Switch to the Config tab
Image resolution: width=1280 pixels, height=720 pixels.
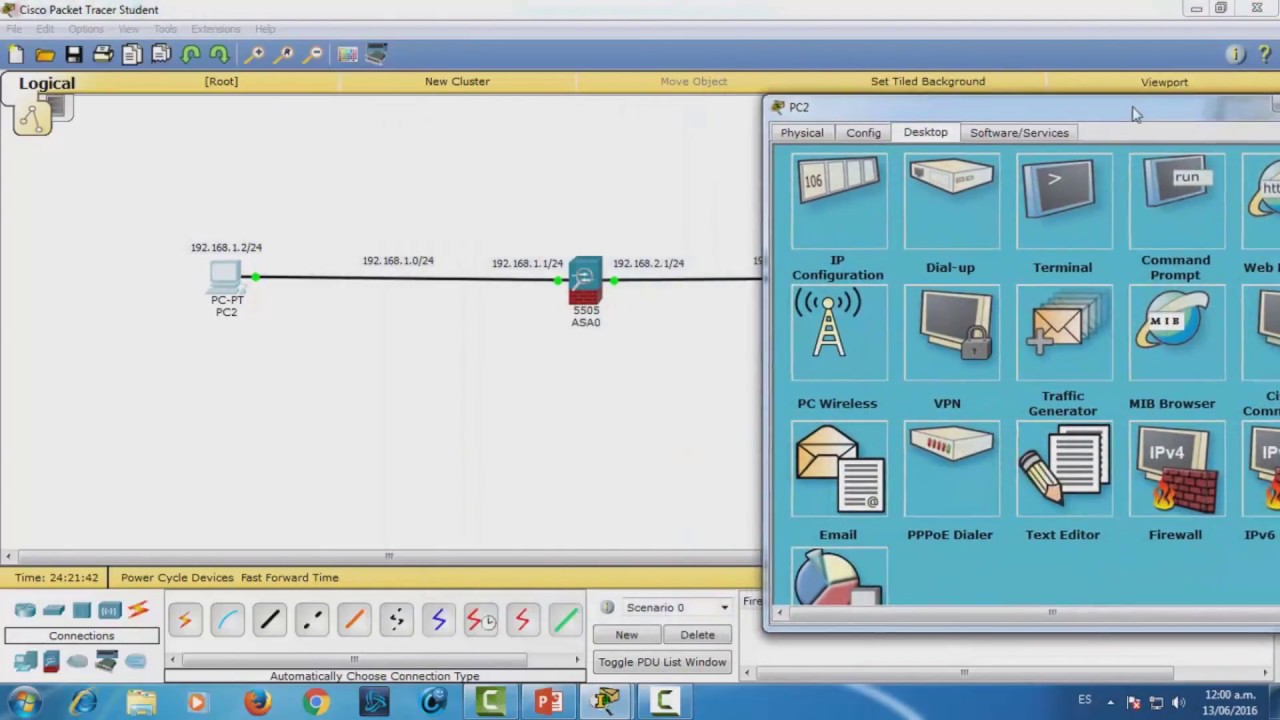(863, 132)
